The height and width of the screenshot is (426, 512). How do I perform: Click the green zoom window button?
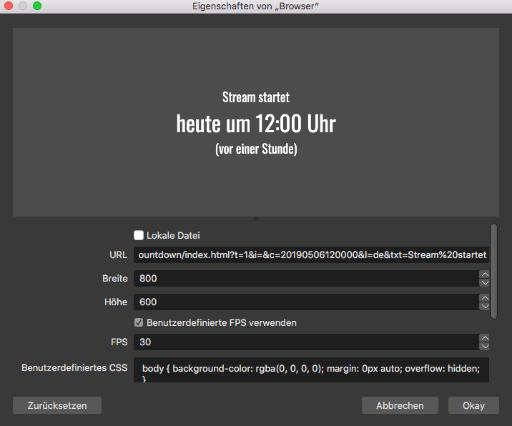click(37, 6)
